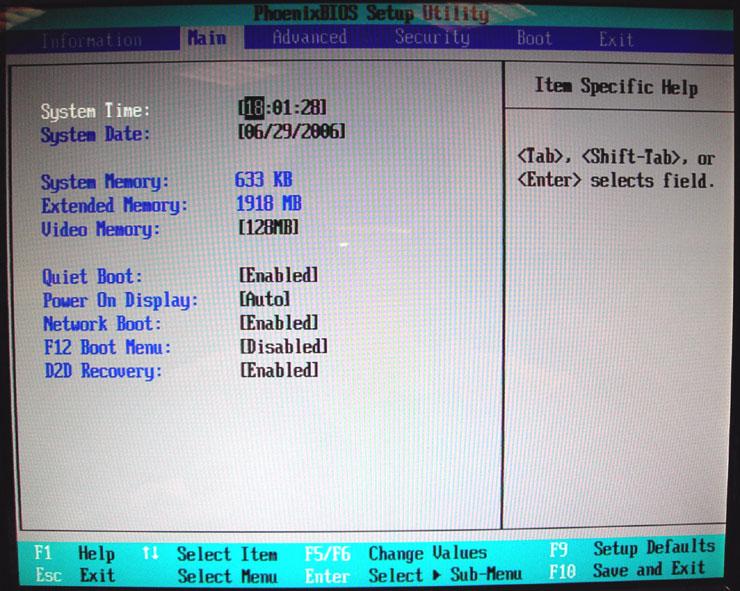Click the System Memory label
740x591 pixels.
105,182
